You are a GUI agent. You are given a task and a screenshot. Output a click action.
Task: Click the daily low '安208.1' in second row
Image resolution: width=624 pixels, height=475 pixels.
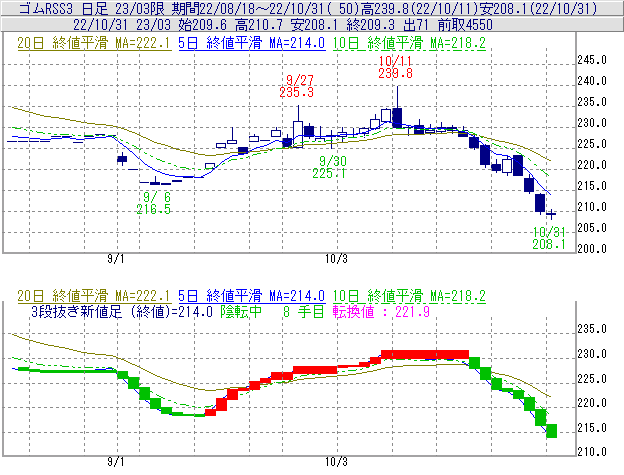(x=315, y=25)
